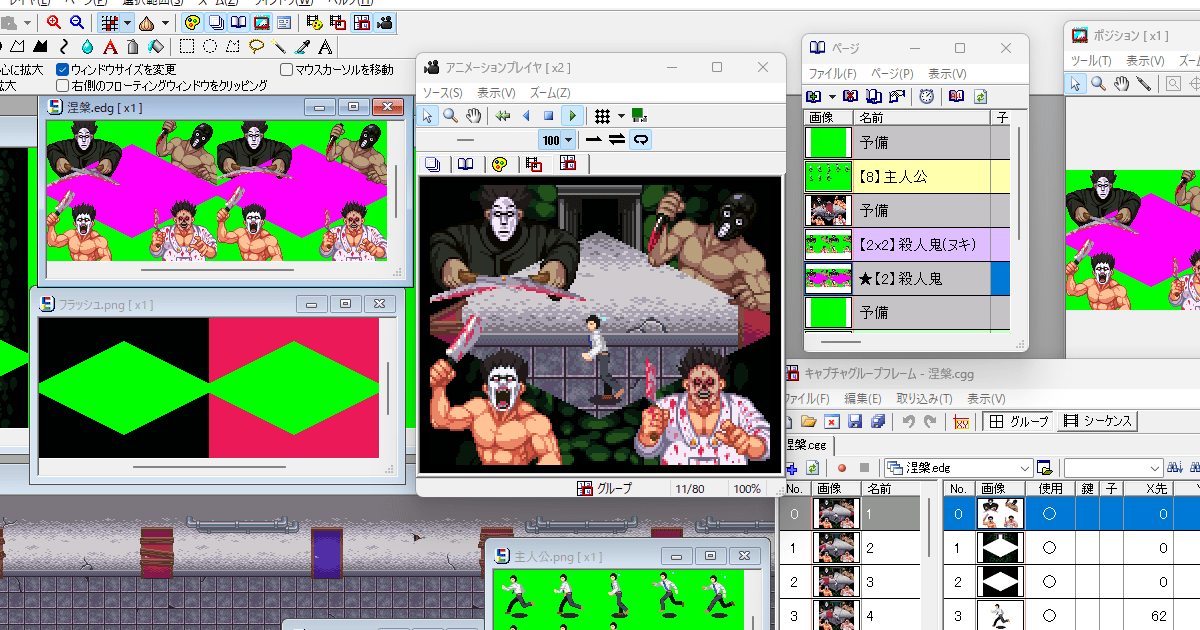The image size is (1200, 630).
Task: Open ページ(P) menu in ページ window
Action: tap(893, 74)
